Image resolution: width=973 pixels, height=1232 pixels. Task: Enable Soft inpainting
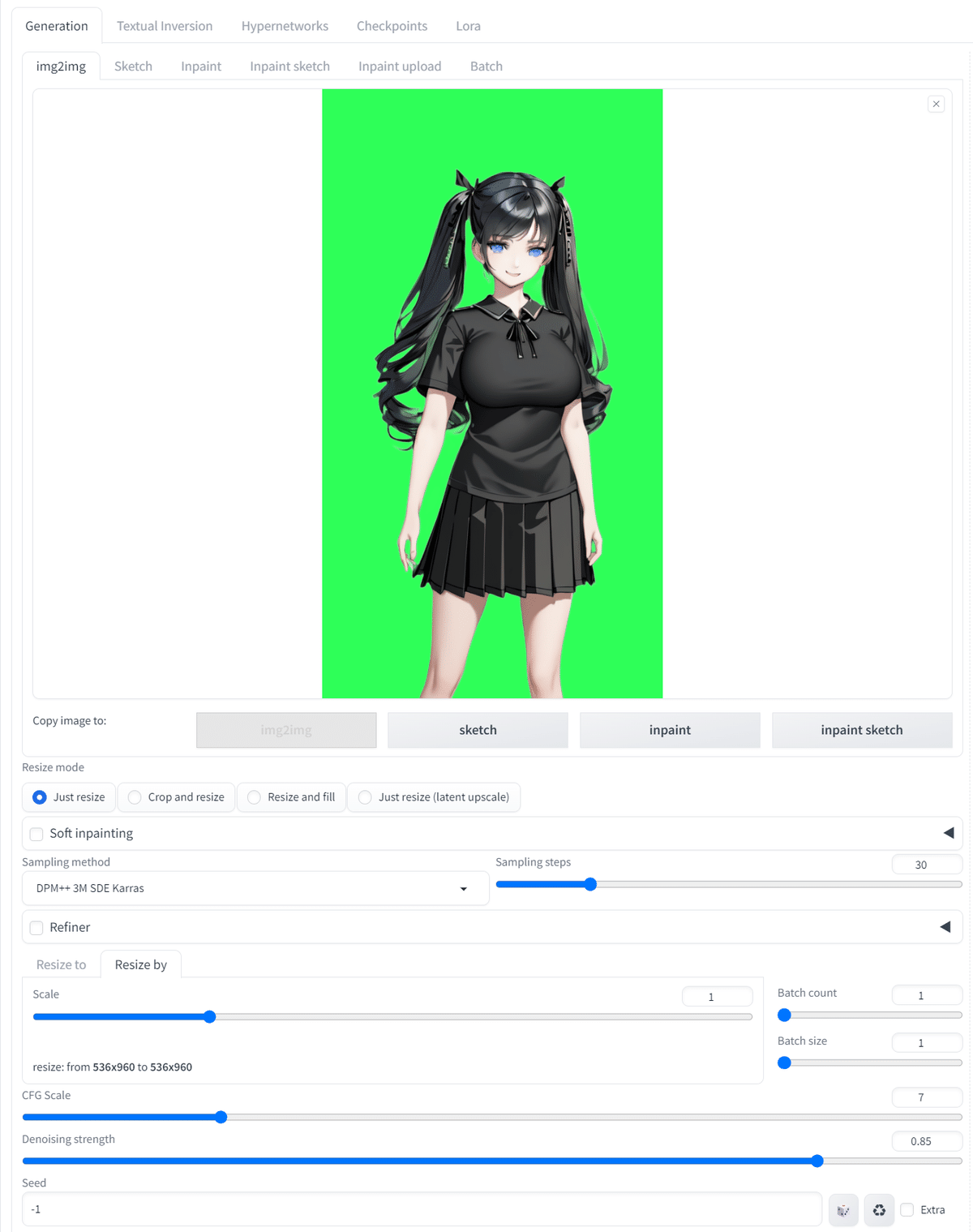36,834
